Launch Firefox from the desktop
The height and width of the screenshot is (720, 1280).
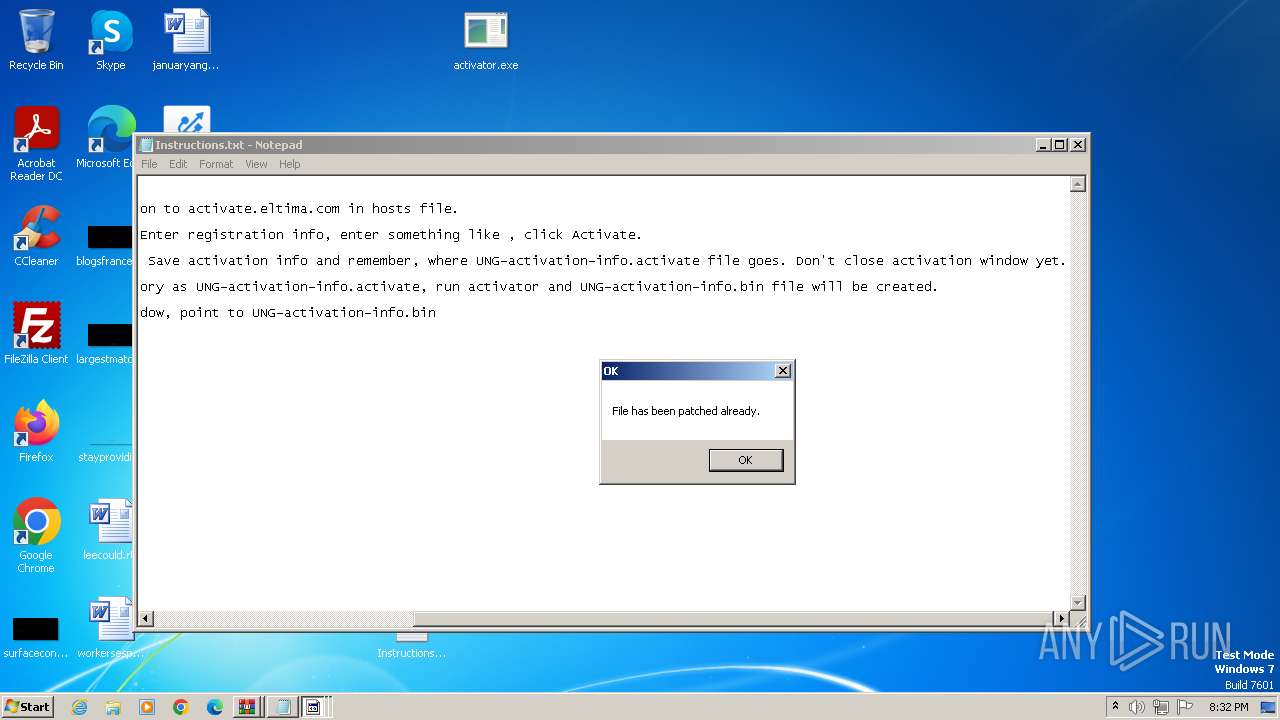coord(36,431)
